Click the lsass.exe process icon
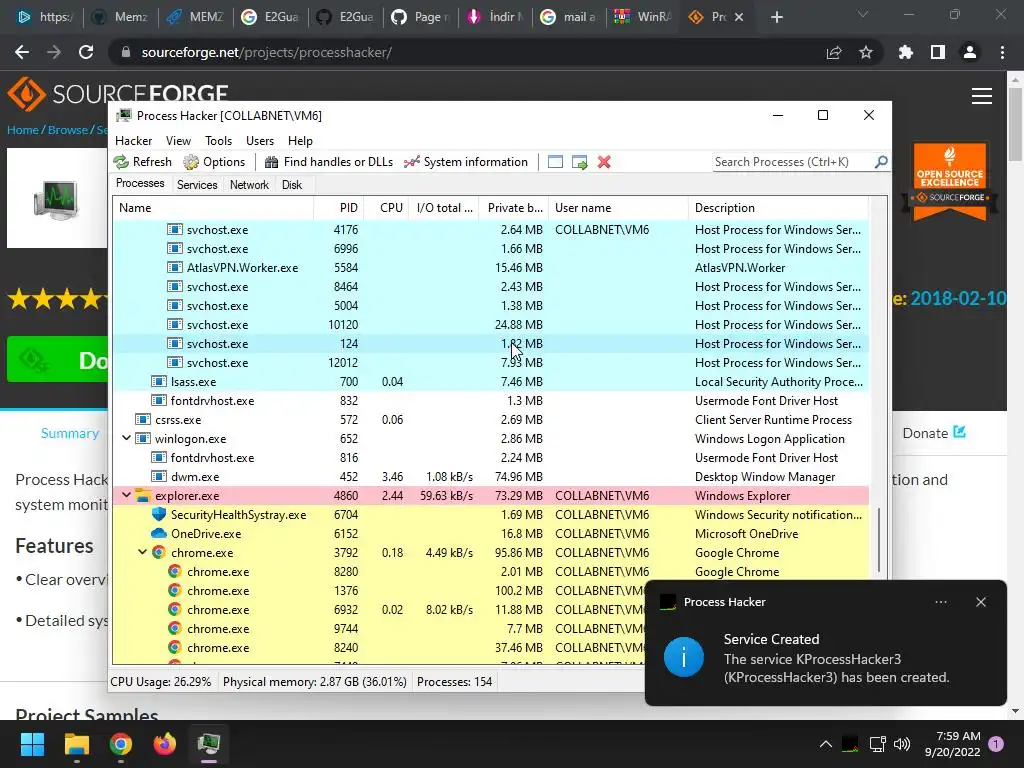 pos(159,381)
